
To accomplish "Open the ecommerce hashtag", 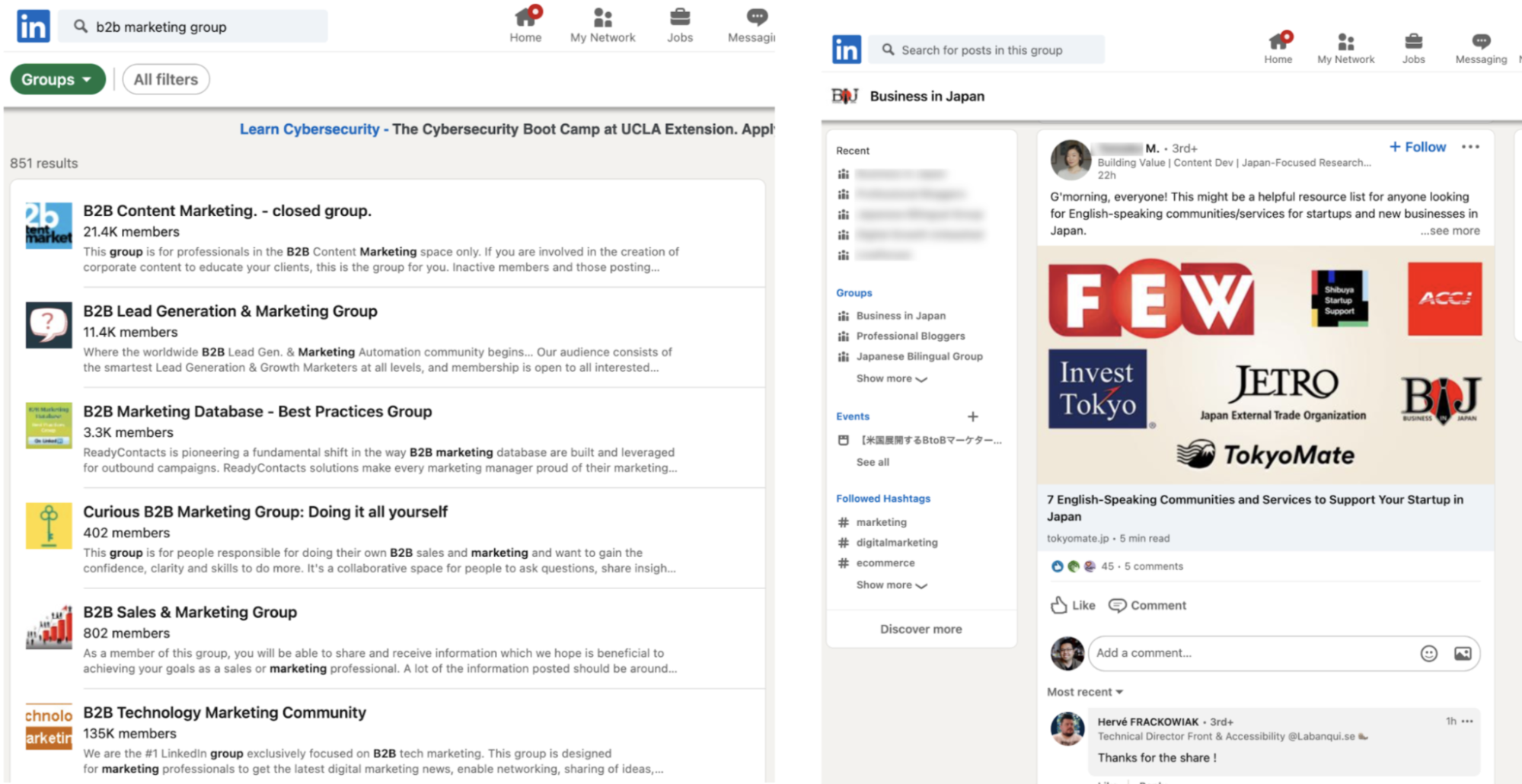I will (x=885, y=563).
